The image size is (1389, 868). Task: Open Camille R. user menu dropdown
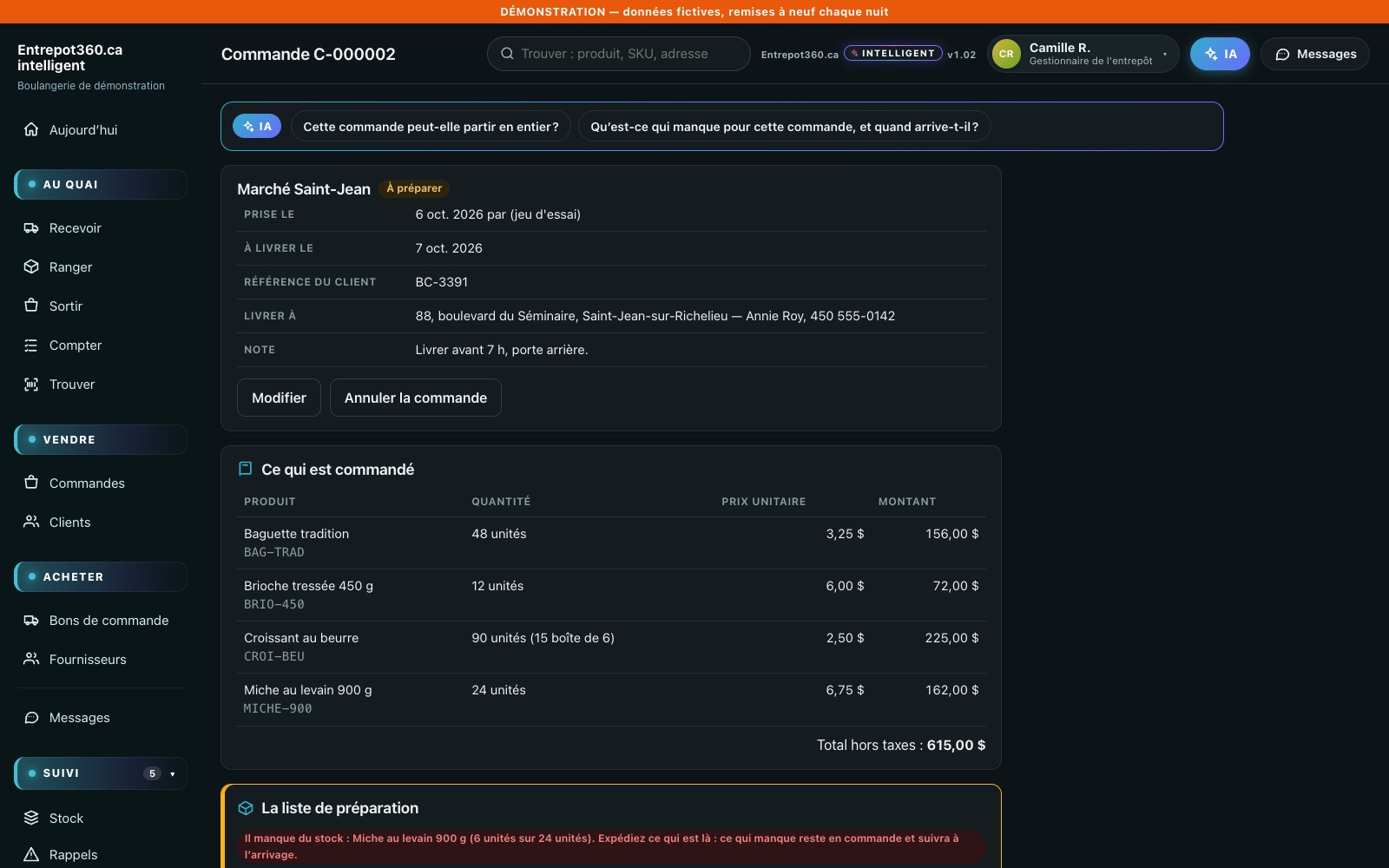point(1083,54)
